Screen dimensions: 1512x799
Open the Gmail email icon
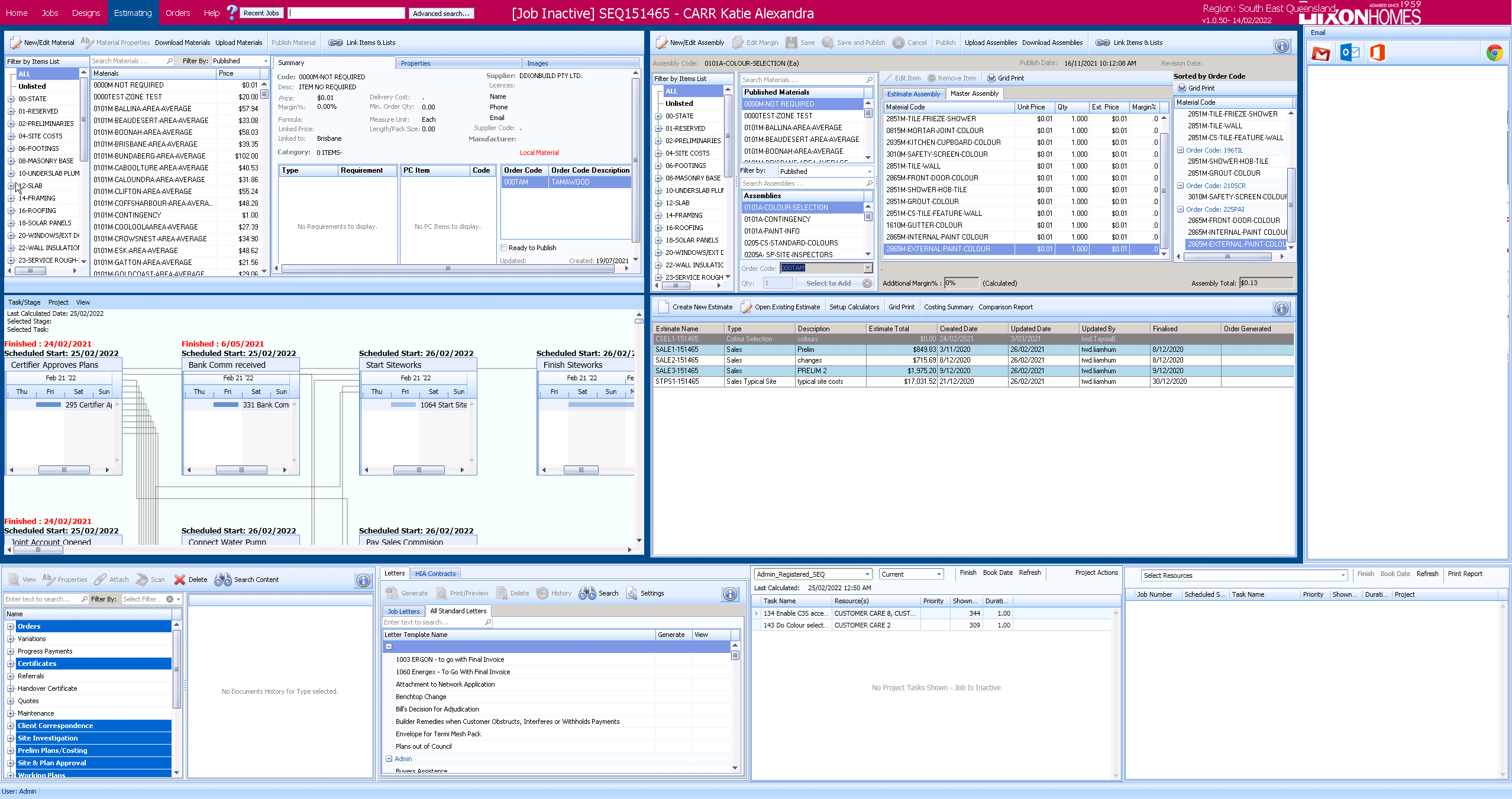pos(1320,54)
